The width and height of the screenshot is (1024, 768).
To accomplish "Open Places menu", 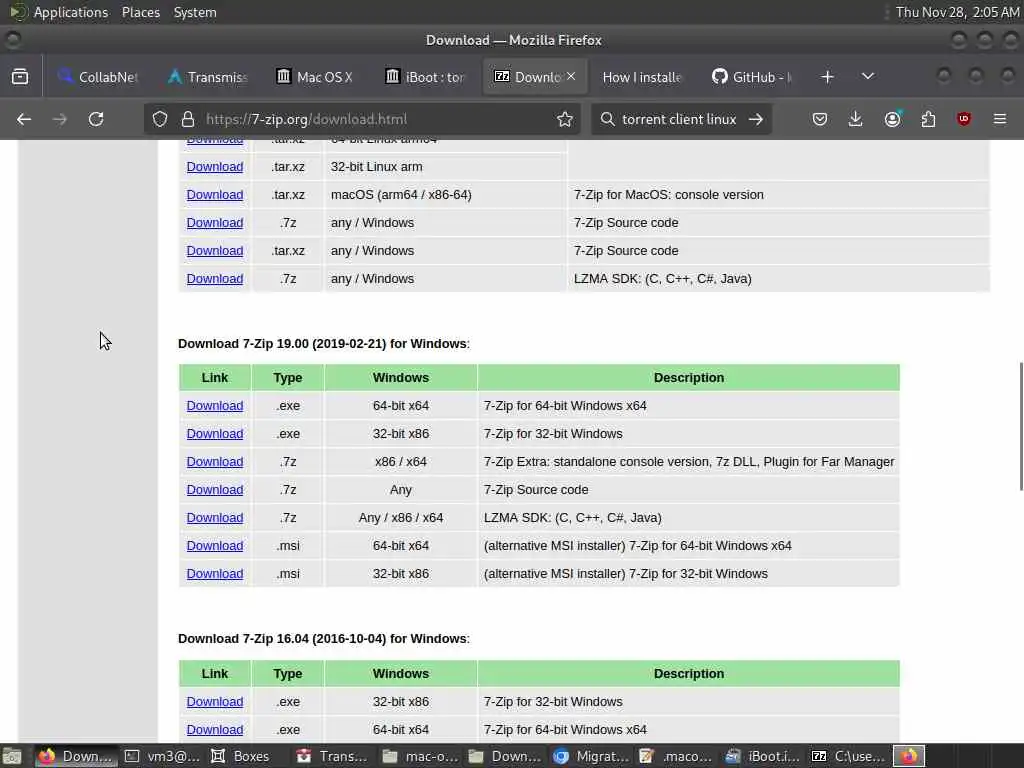I will (141, 12).
